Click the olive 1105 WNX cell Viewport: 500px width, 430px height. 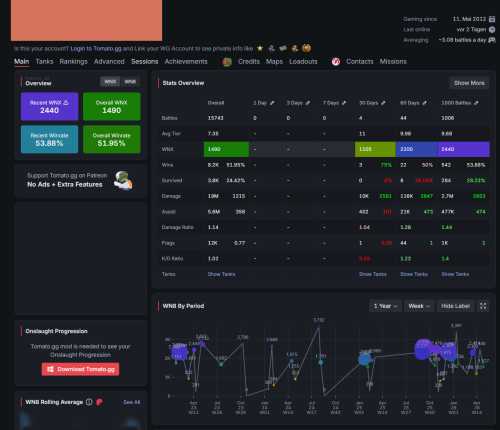(375, 149)
